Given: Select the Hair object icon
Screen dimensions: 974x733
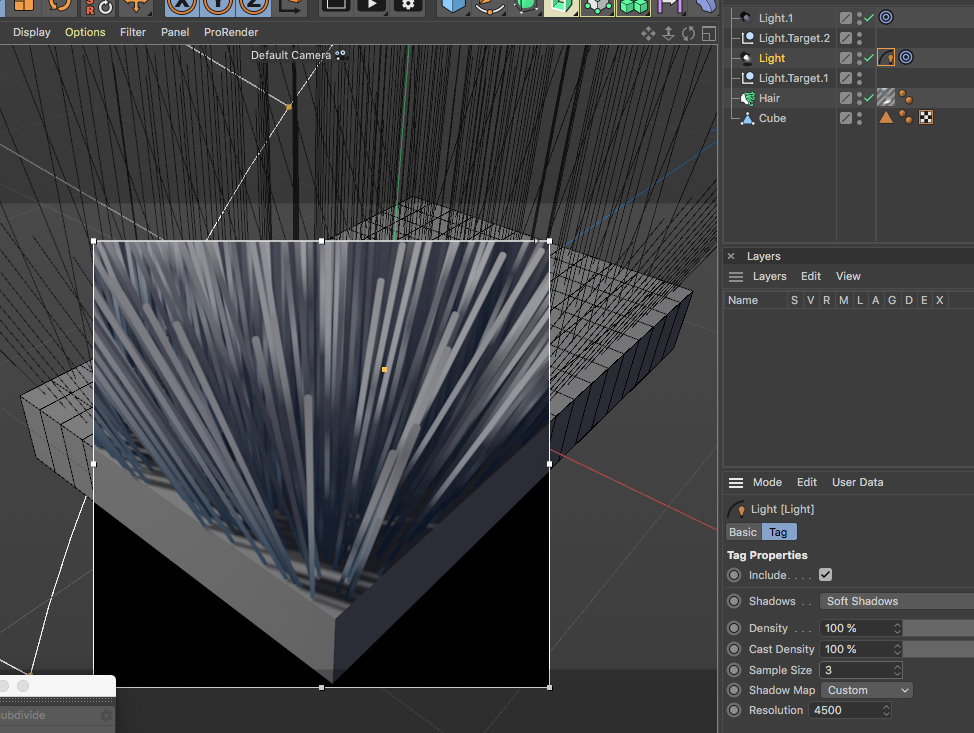Looking at the screenshot, I should [747, 98].
